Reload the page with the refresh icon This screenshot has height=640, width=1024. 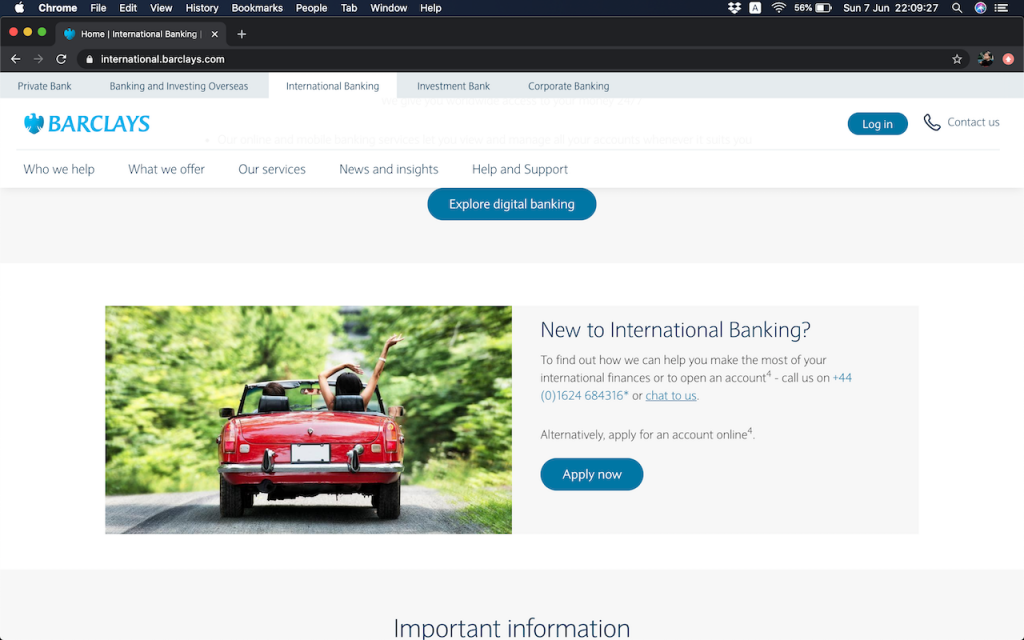(x=61, y=59)
